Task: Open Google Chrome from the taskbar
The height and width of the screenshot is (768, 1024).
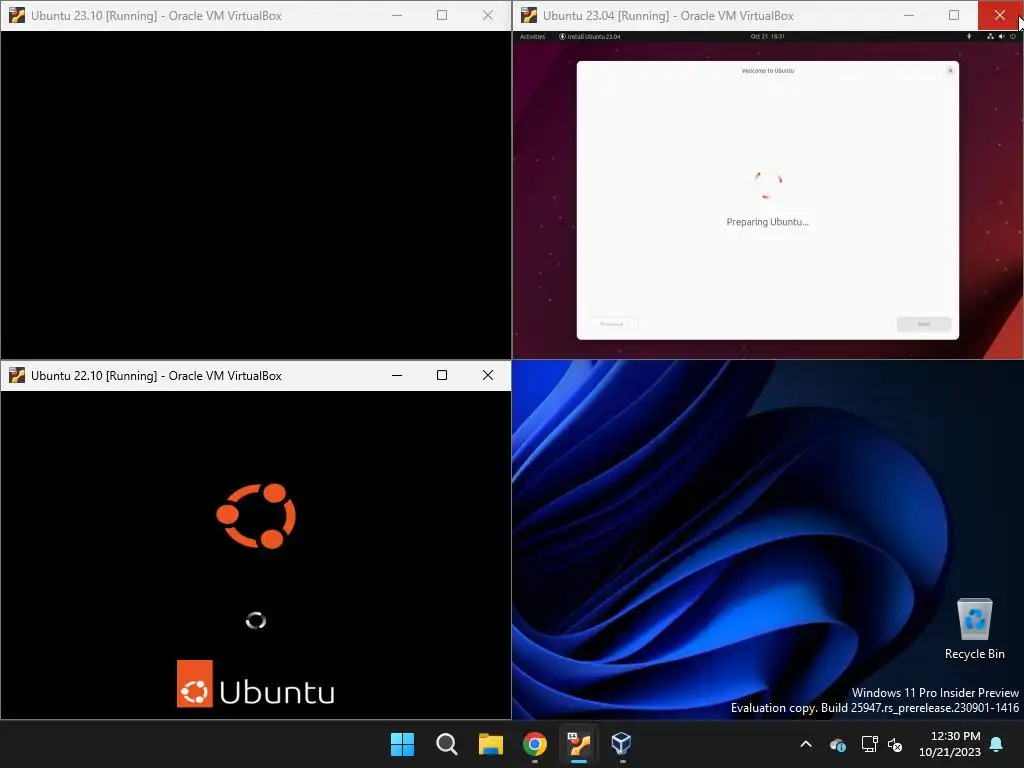Action: point(535,744)
